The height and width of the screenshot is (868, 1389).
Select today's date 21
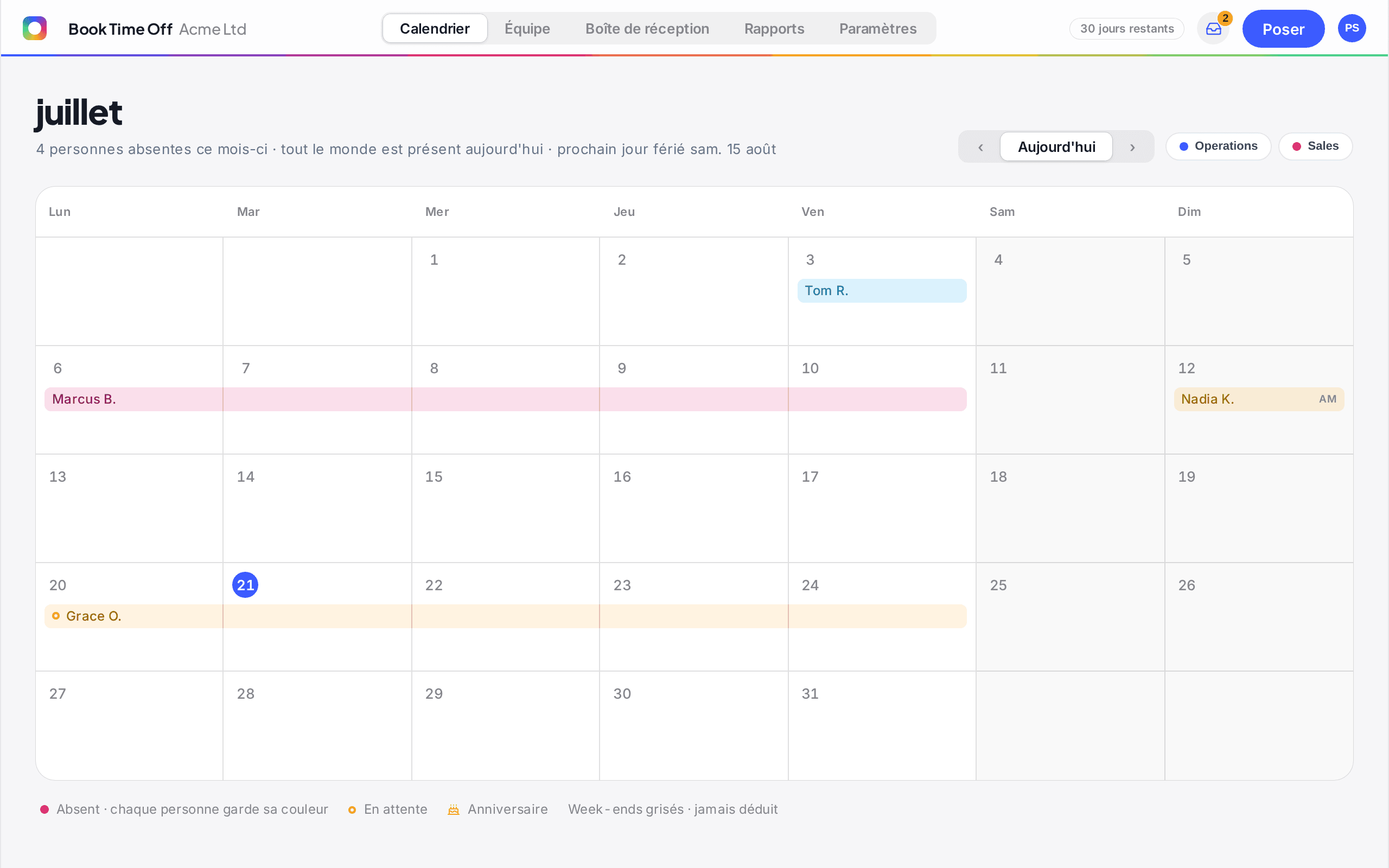[245, 585]
